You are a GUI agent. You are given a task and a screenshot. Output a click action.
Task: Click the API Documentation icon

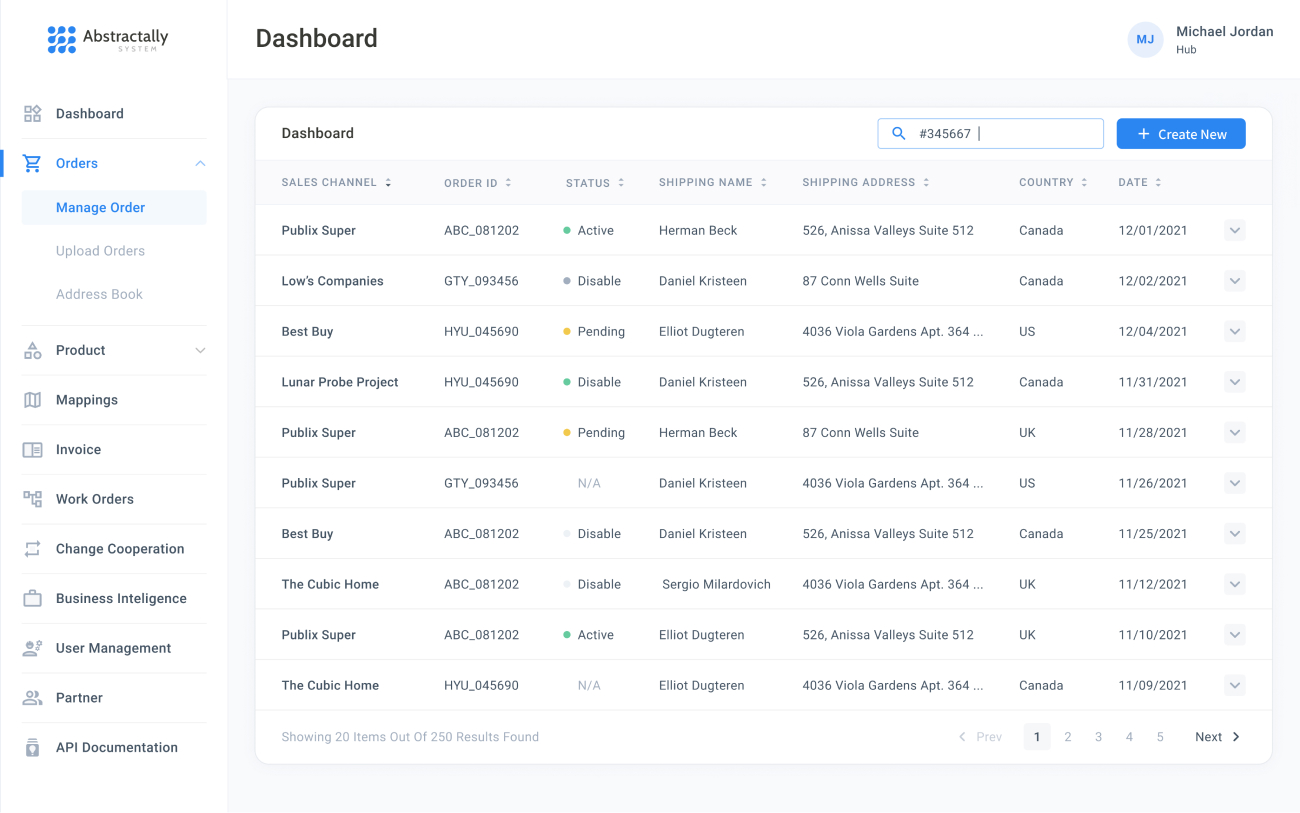click(x=33, y=748)
